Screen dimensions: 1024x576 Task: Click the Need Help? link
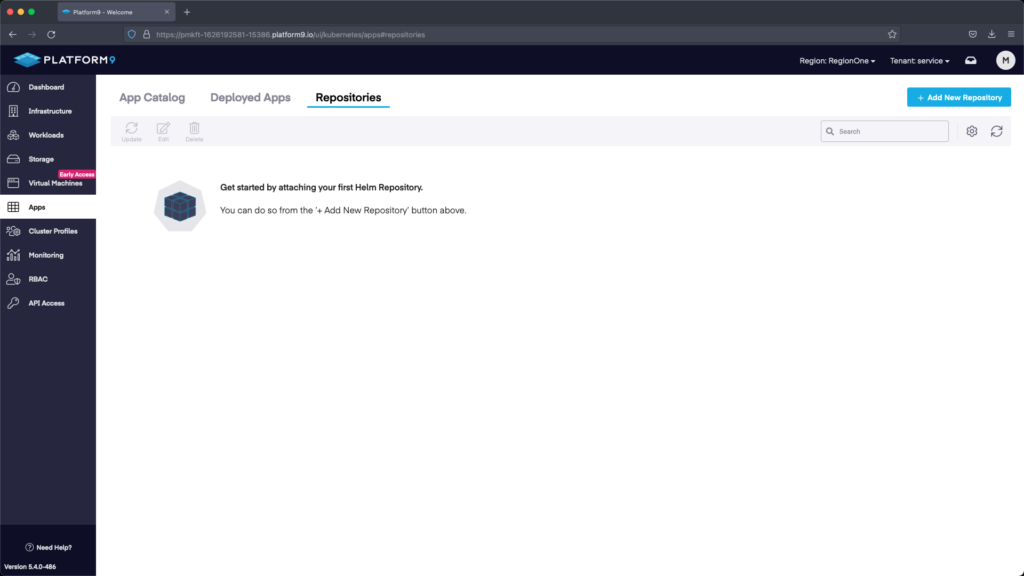click(48, 547)
